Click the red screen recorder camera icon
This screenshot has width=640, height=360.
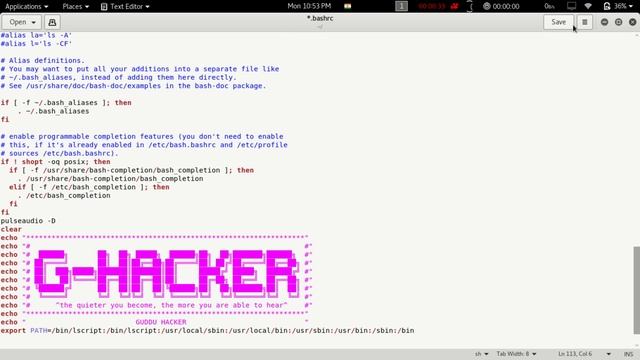tap(454, 6)
